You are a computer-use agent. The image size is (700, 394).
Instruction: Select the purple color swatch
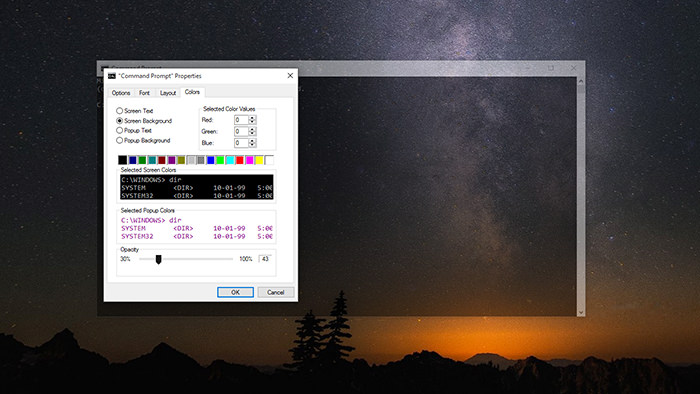[171, 160]
